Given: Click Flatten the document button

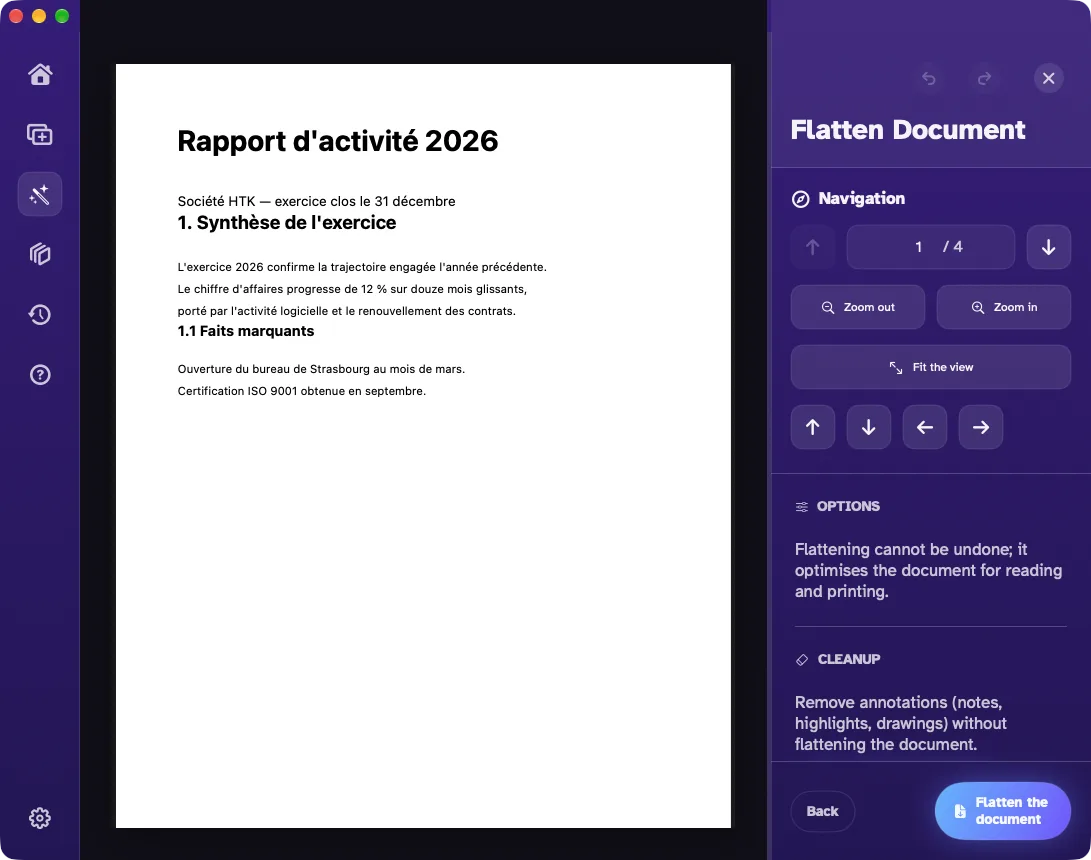Looking at the screenshot, I should coord(1003,811).
